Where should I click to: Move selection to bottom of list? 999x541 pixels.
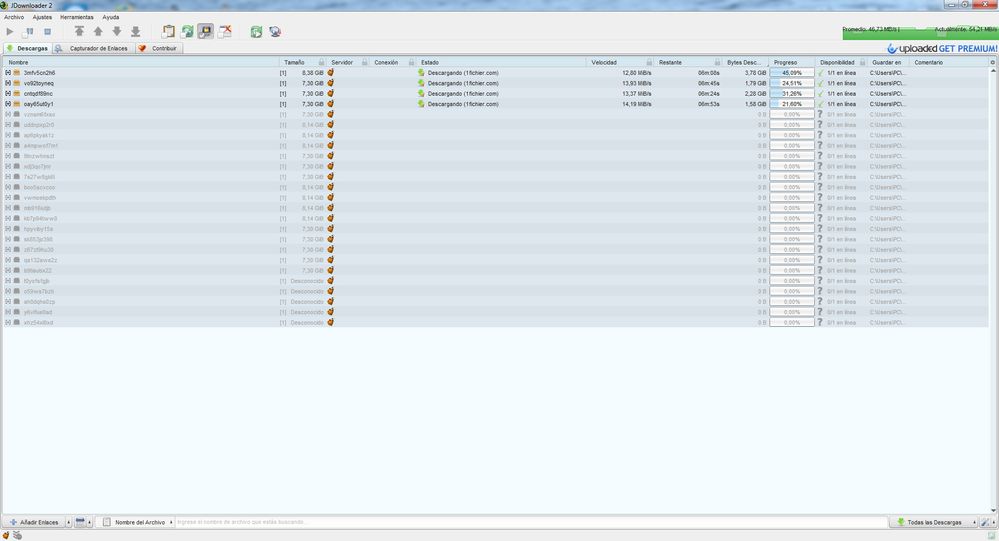135,32
